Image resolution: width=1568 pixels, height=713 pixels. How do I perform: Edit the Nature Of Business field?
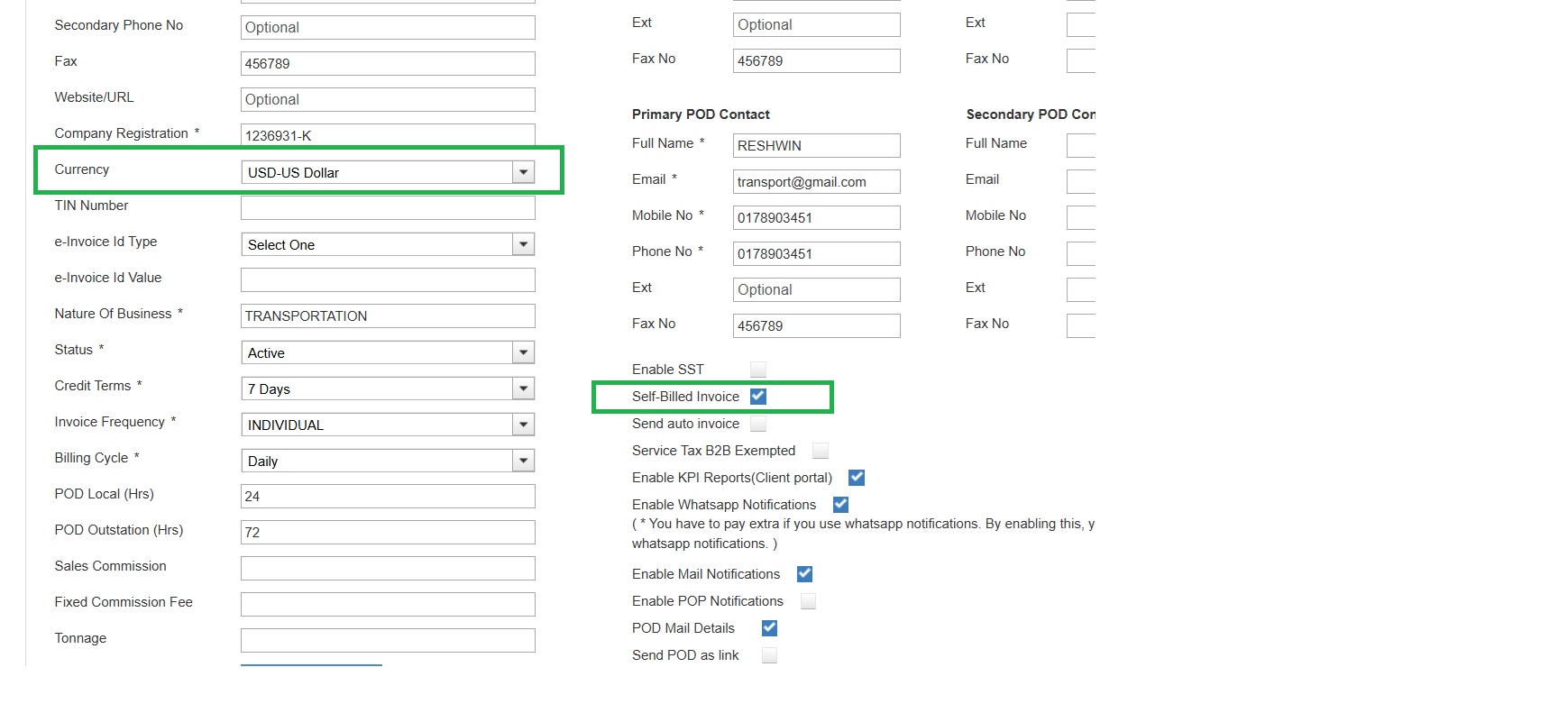pyautogui.click(x=388, y=315)
